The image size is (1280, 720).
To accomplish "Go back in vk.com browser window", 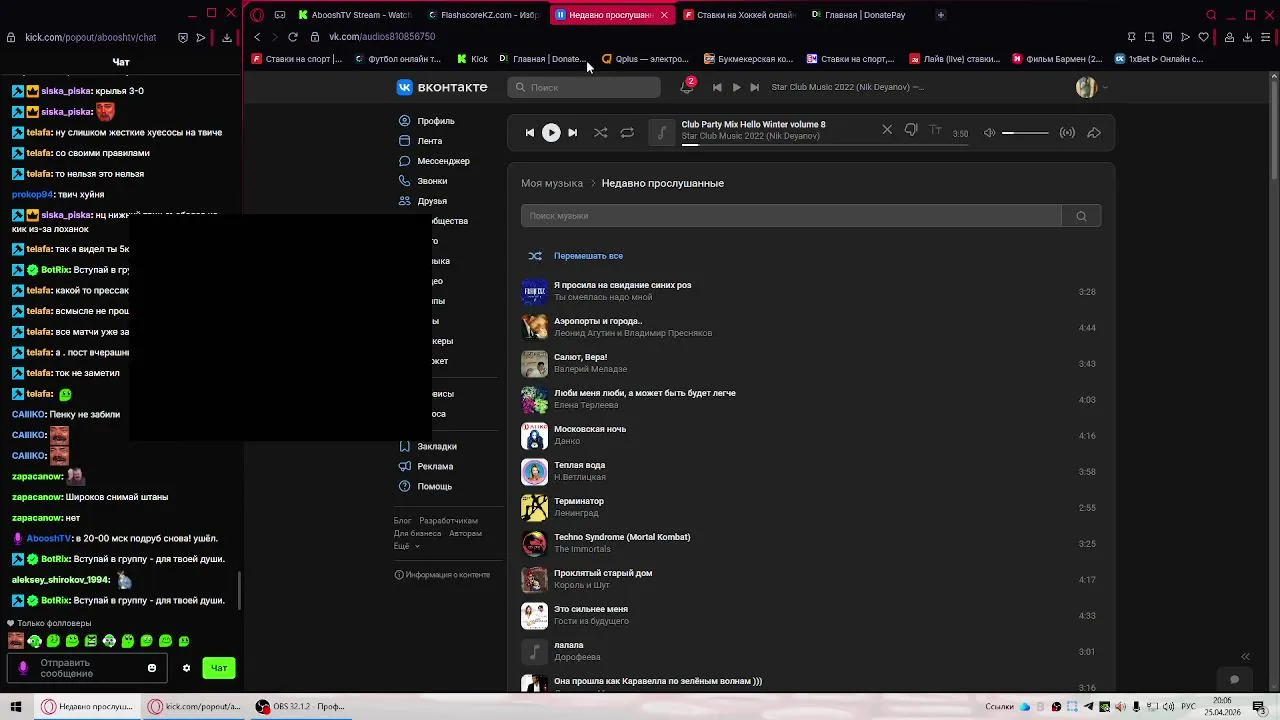I will coord(257,37).
